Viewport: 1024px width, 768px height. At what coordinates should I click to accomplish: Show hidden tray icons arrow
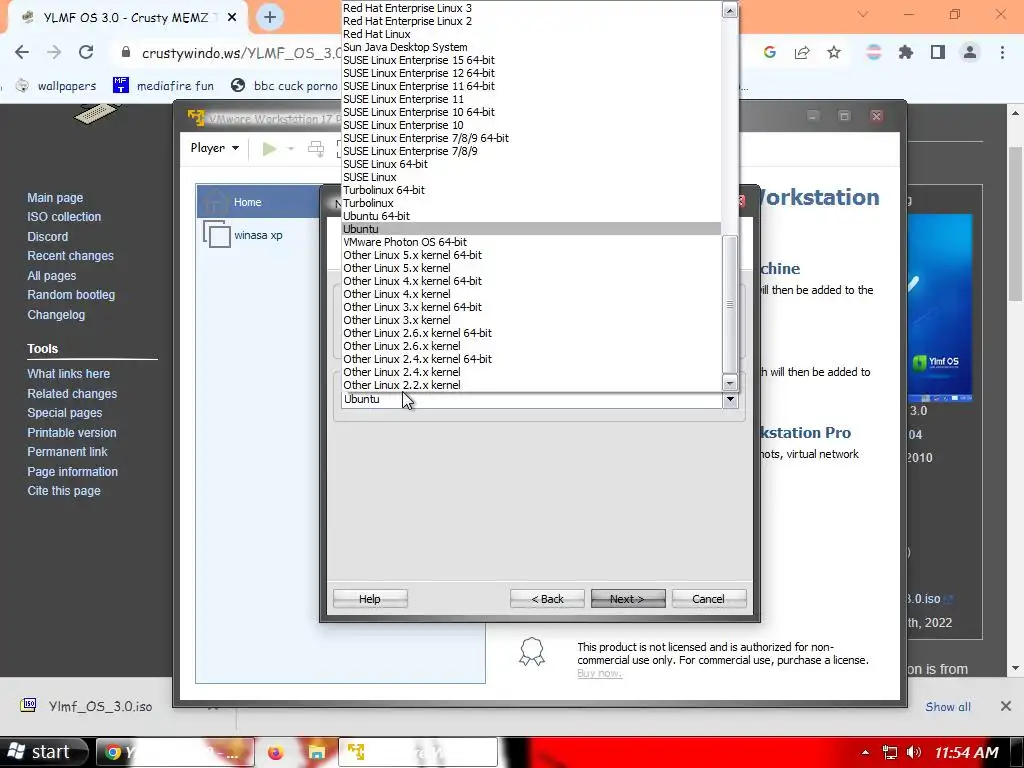click(x=865, y=752)
